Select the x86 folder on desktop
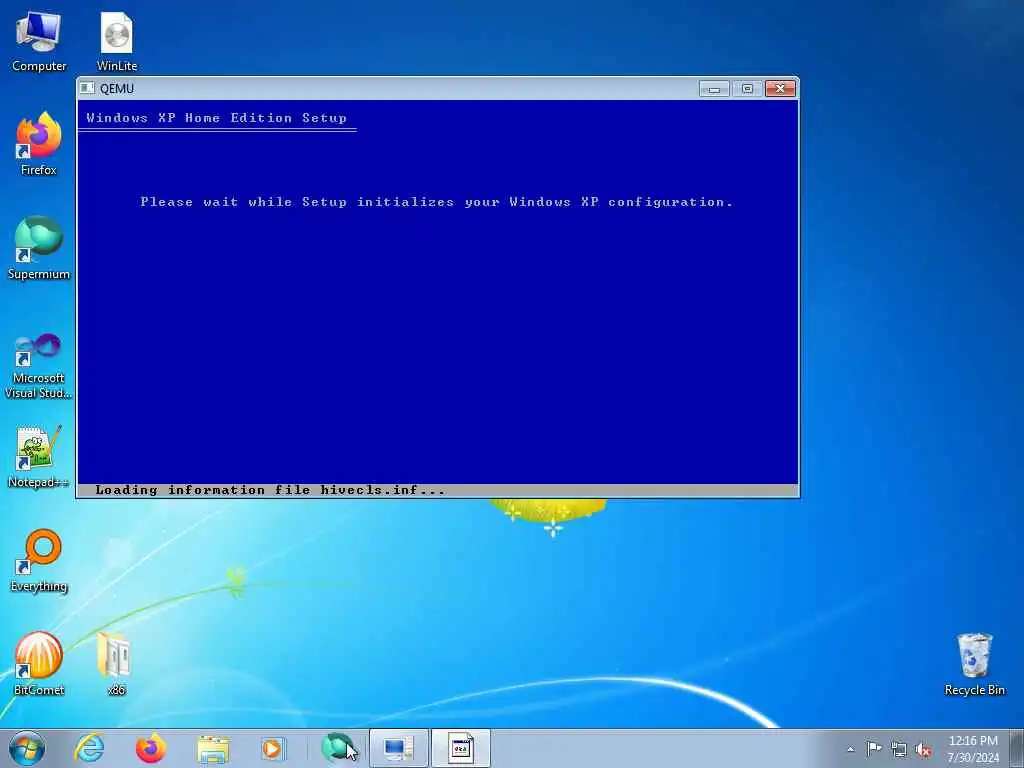 coord(116,664)
